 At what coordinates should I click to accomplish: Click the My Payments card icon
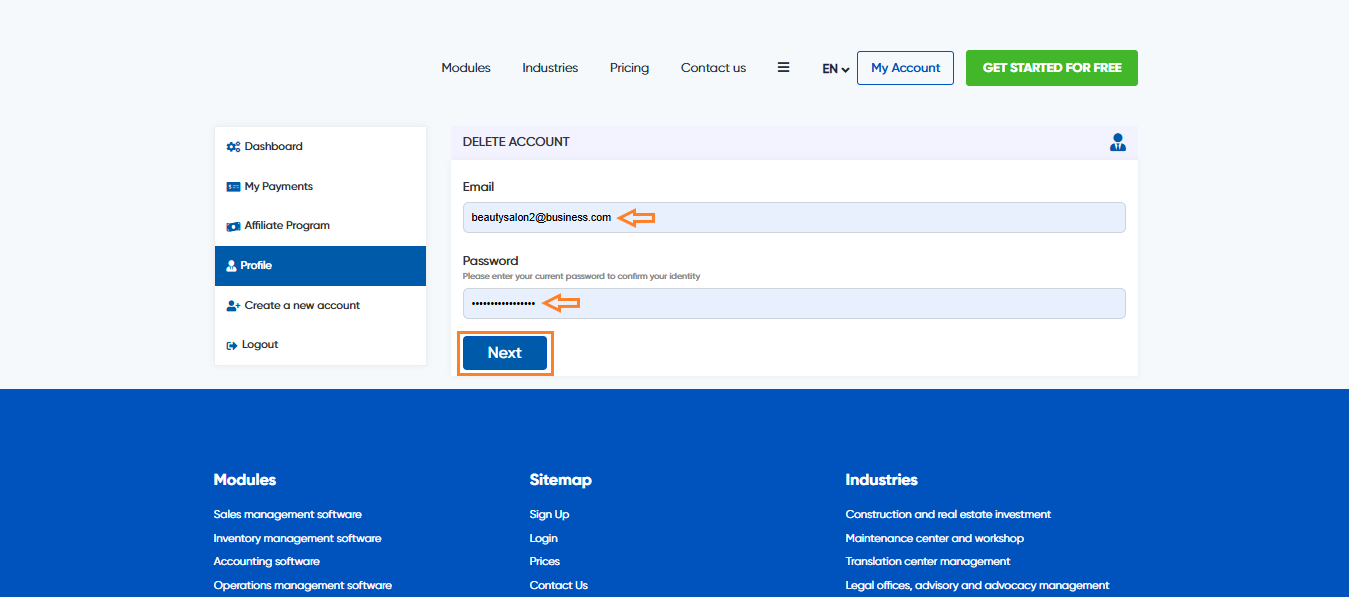point(233,187)
